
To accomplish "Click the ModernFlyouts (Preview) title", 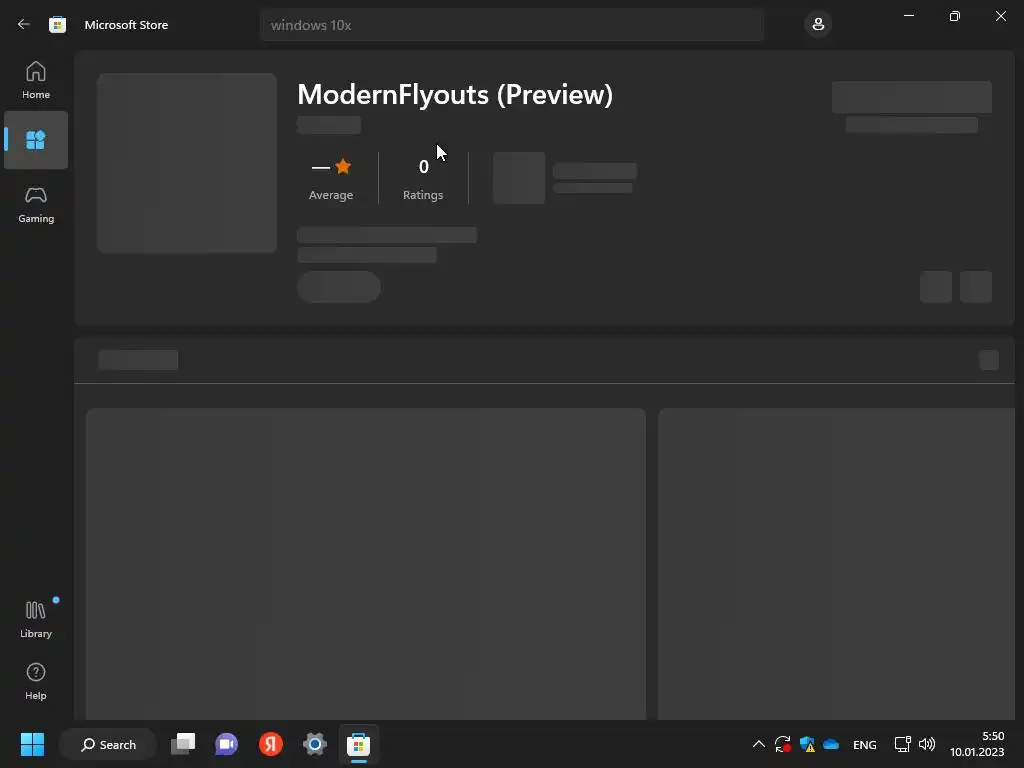I will pyautogui.click(x=455, y=95).
